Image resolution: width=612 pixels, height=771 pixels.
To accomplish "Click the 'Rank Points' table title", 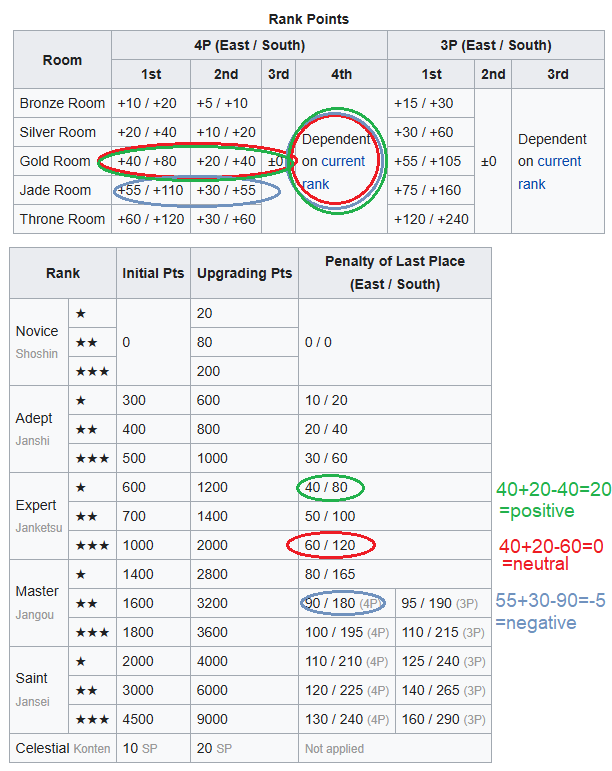I will tap(308, 19).
